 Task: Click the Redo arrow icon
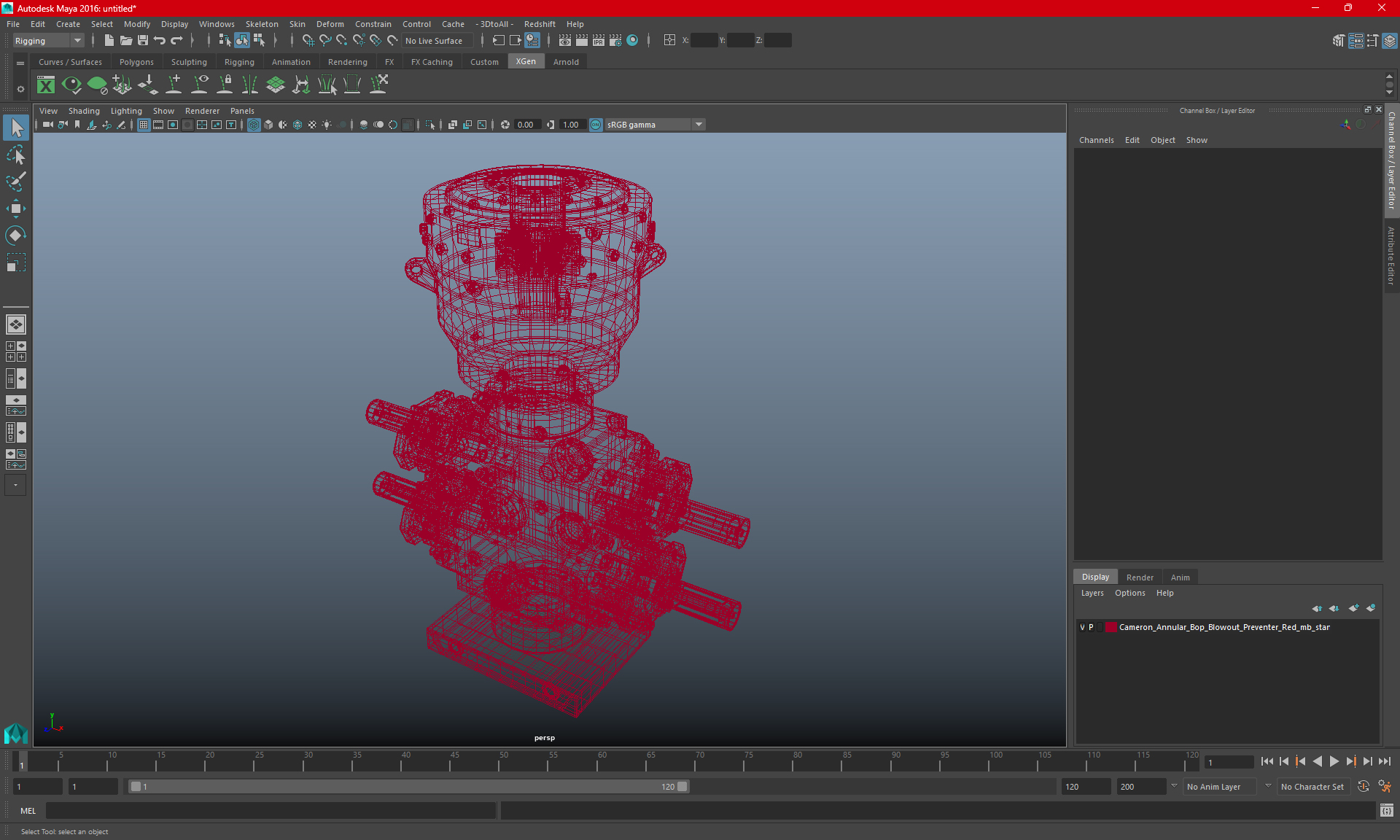click(x=176, y=41)
